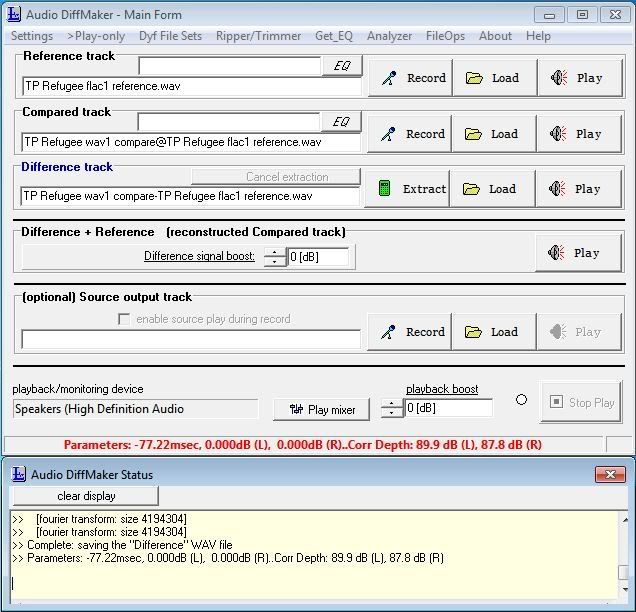Click the disabled Cancel extraction button
Image resolution: width=636 pixels, height=612 pixels.
click(x=276, y=177)
